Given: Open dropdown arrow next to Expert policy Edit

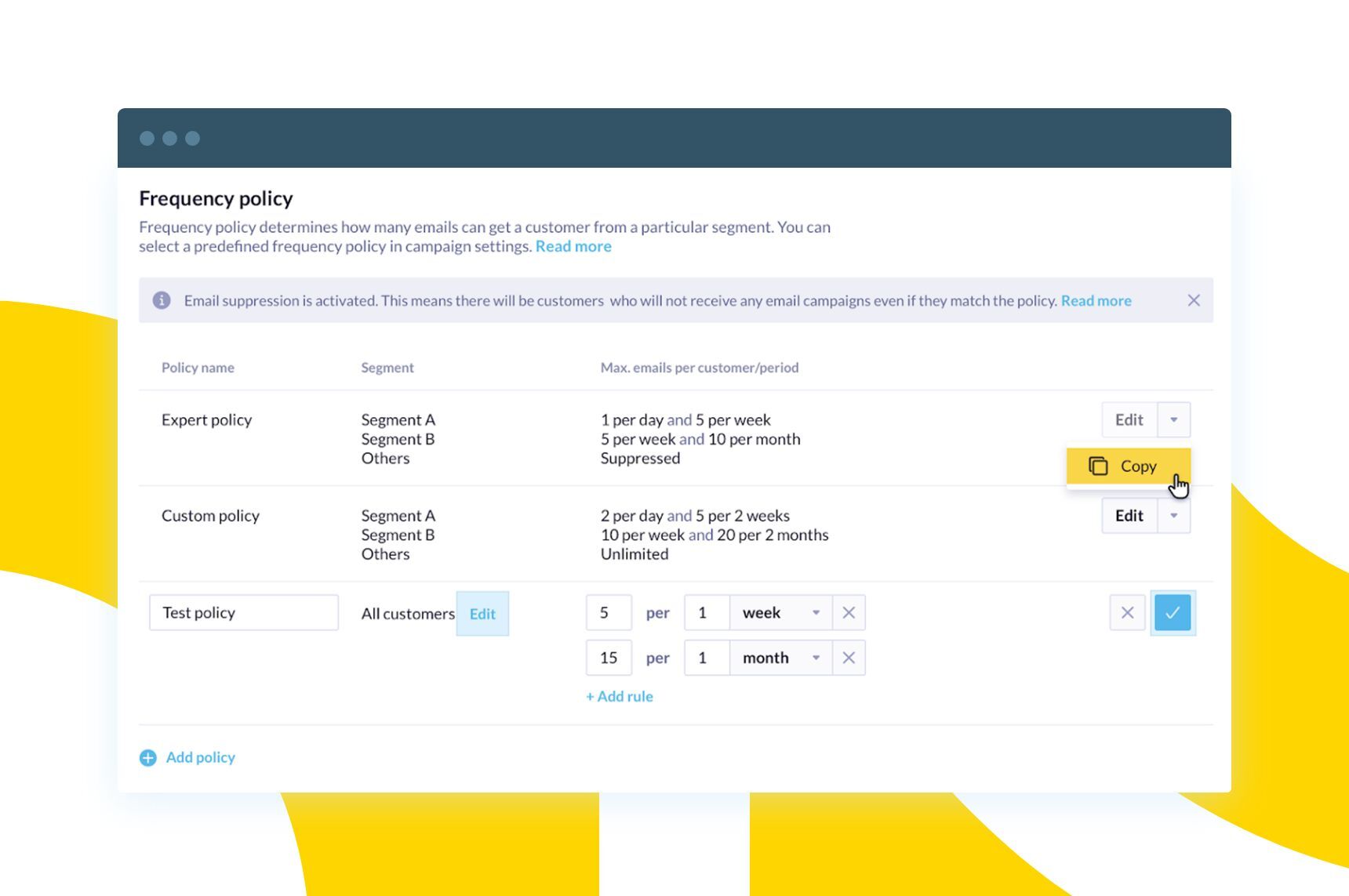Looking at the screenshot, I should pyautogui.click(x=1174, y=419).
